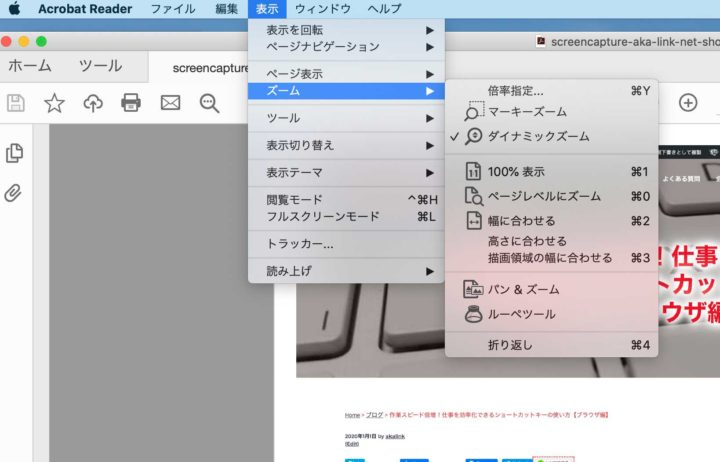Image resolution: width=720 pixels, height=462 pixels.
Task: Open the attachments paperclip sidebar icon
Action: coord(13,193)
